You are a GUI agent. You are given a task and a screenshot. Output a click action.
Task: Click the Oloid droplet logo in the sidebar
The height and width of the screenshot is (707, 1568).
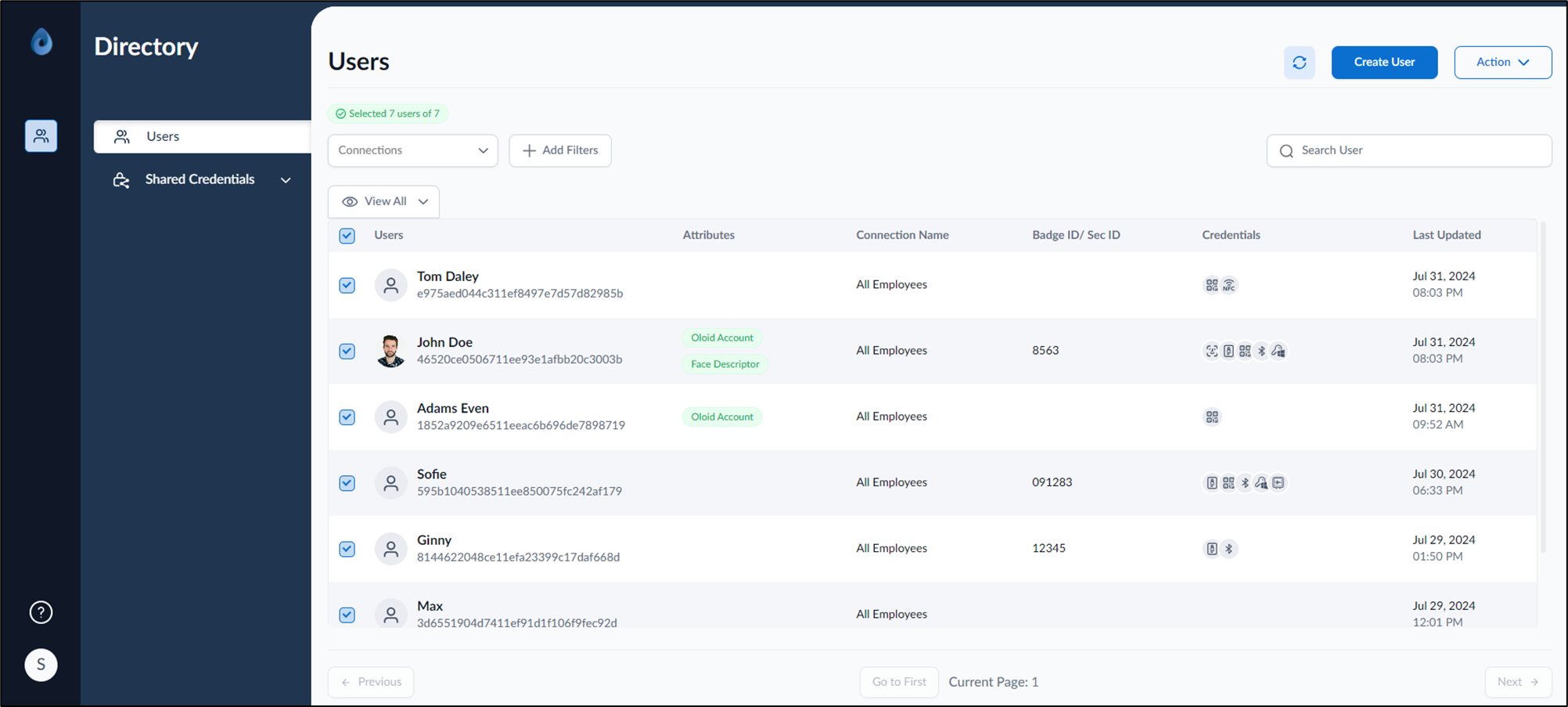[41, 41]
